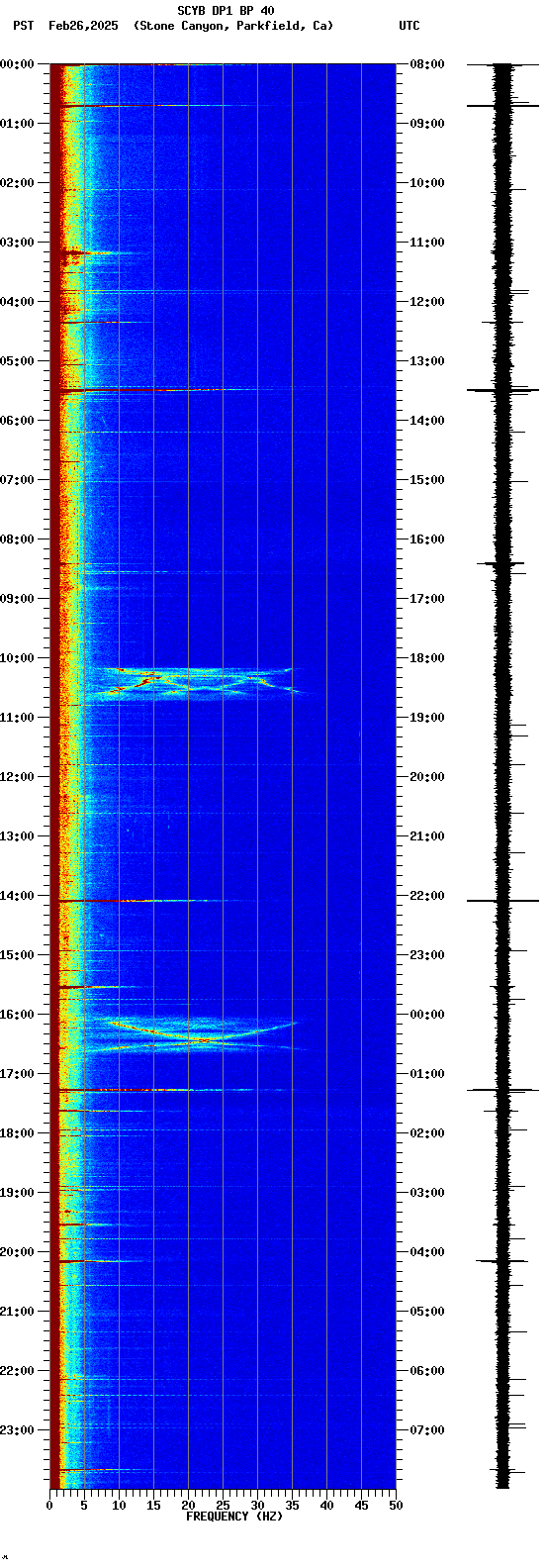Screen dimensions: 546x1568
Task: Click the date label 'Feb26,2025'
Action: pos(82,26)
